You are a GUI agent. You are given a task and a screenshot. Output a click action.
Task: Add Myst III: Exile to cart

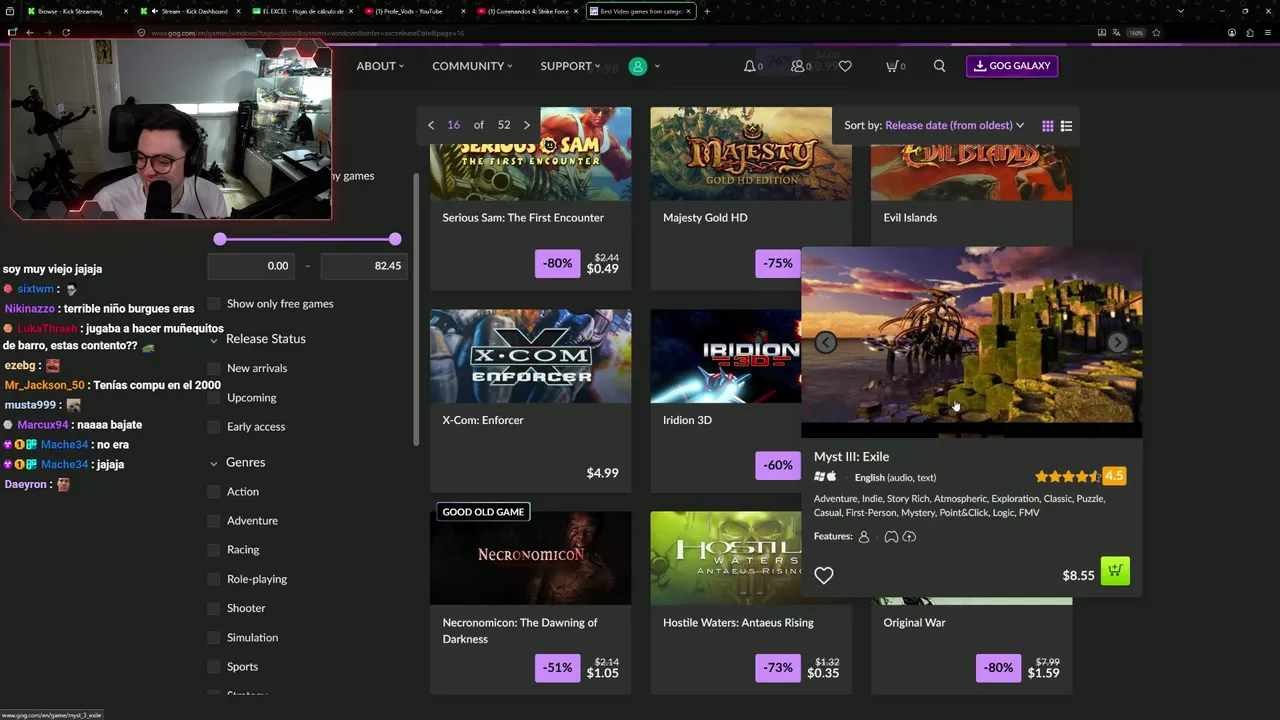1115,571
